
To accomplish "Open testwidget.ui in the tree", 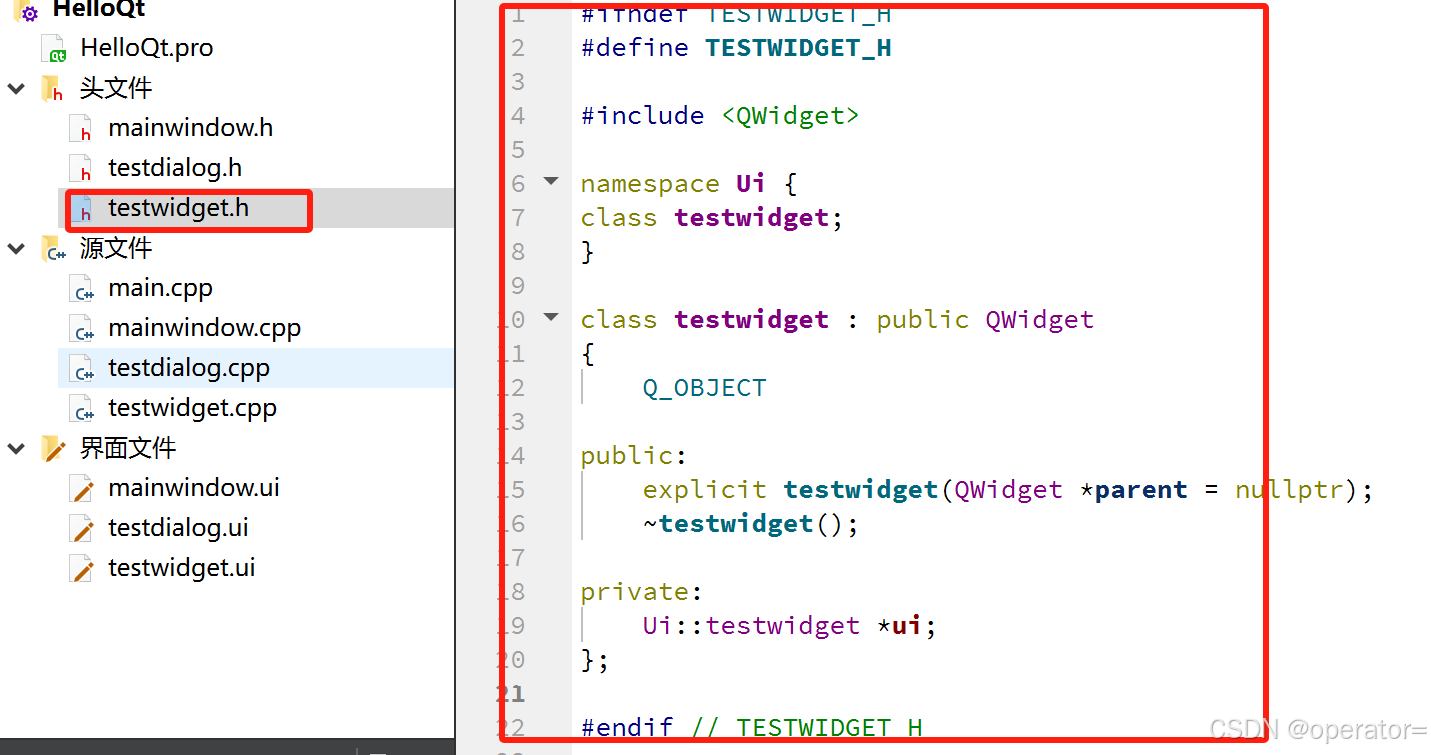I will (x=182, y=568).
